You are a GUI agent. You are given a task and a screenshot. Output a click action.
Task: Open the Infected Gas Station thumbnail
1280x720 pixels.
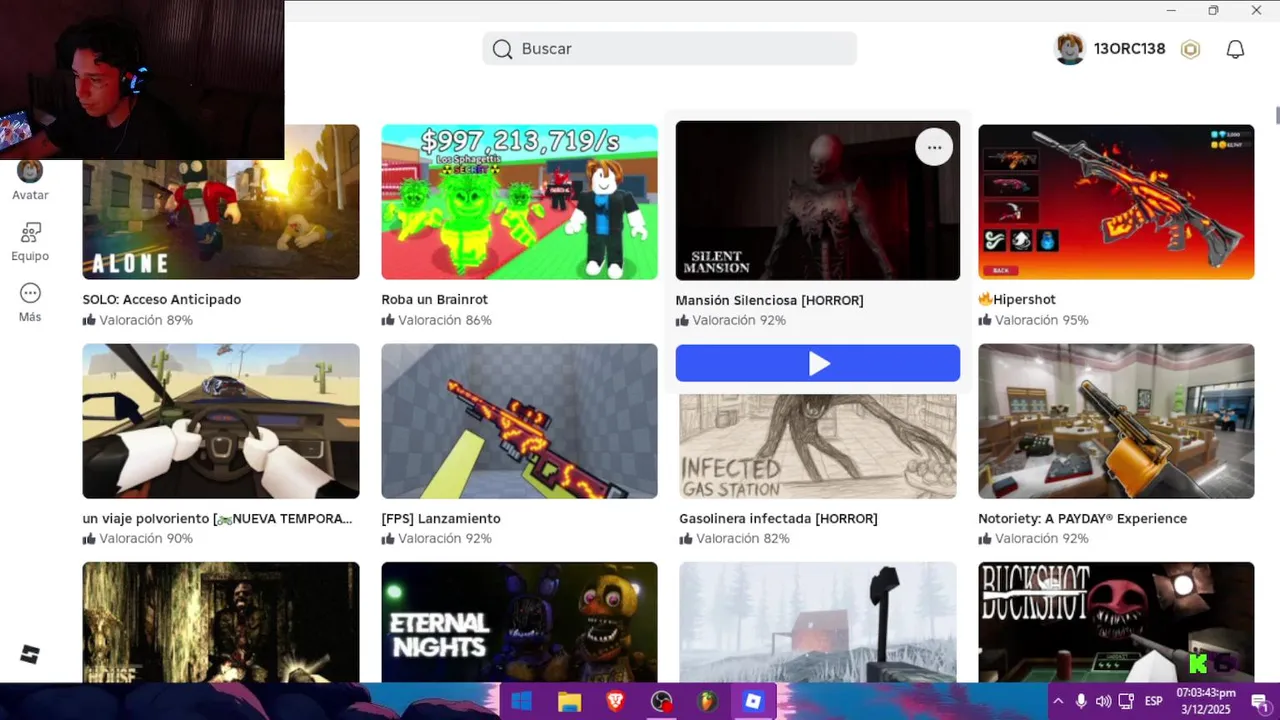(818, 446)
